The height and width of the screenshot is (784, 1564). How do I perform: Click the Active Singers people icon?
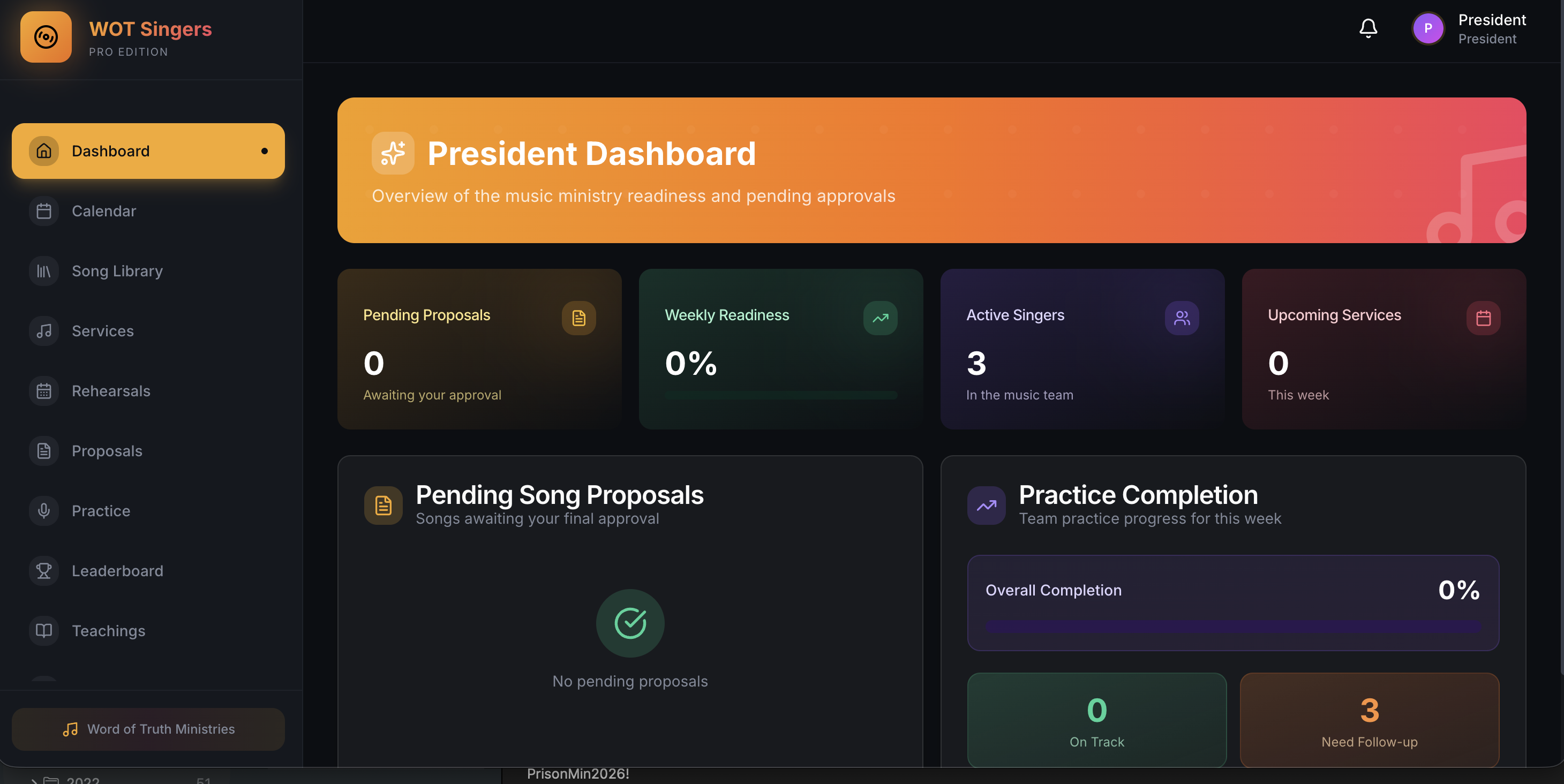(x=1181, y=318)
